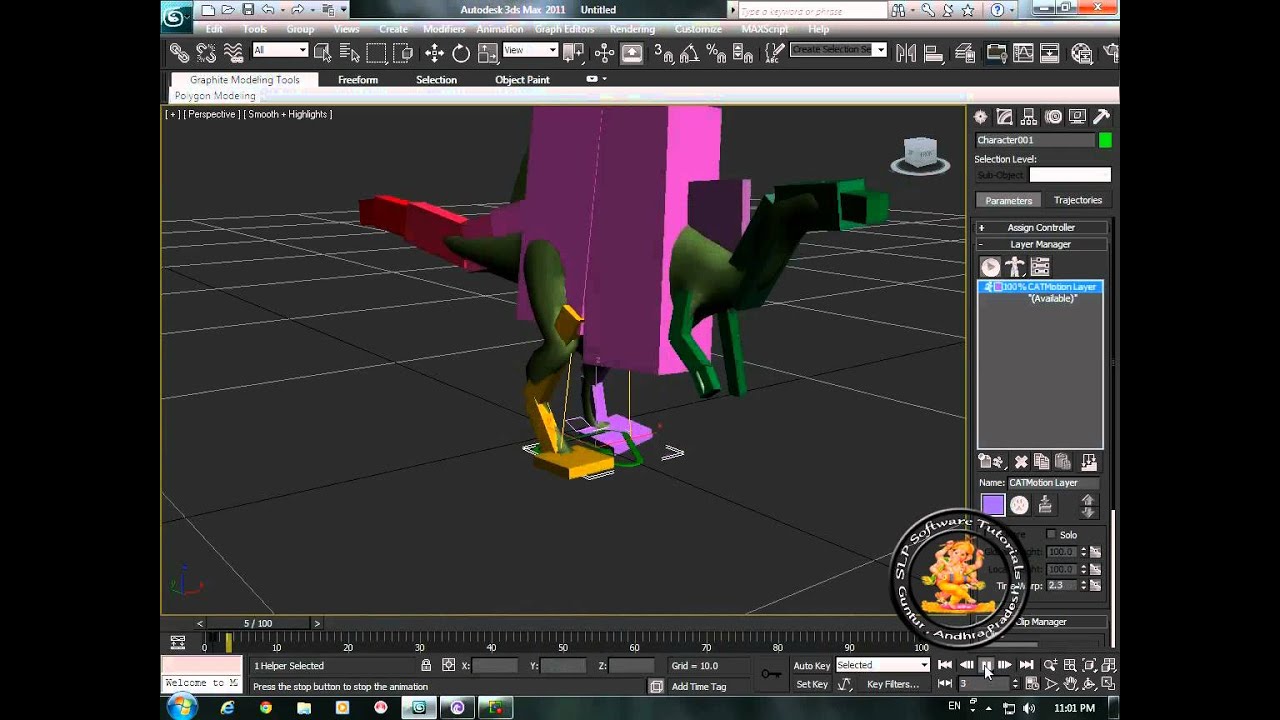Open the Object Paint tab
Image resolution: width=1280 pixels, height=720 pixels.
522,80
